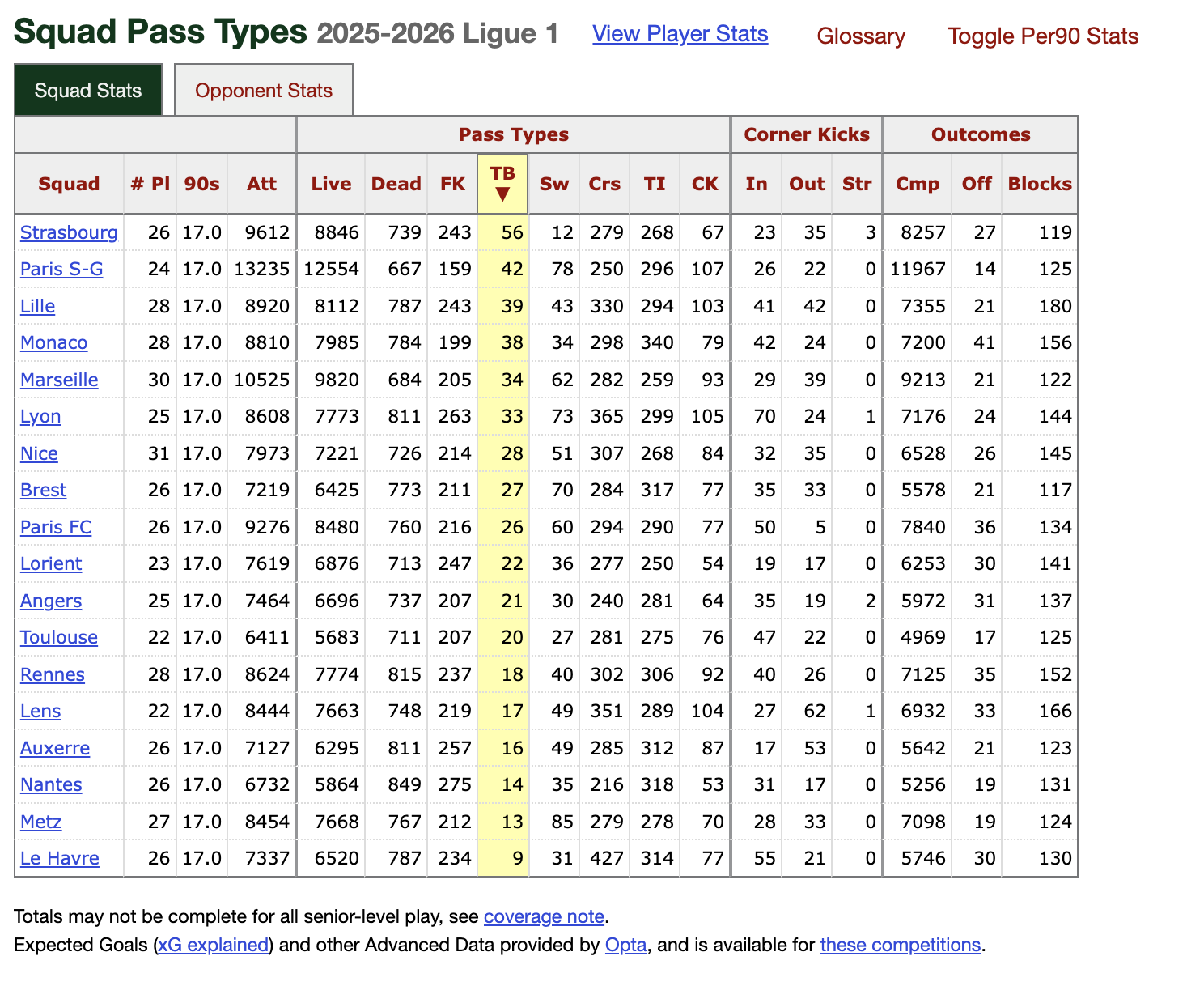1204x986 pixels.
Task: Open the Glossary
Action: click(x=861, y=36)
